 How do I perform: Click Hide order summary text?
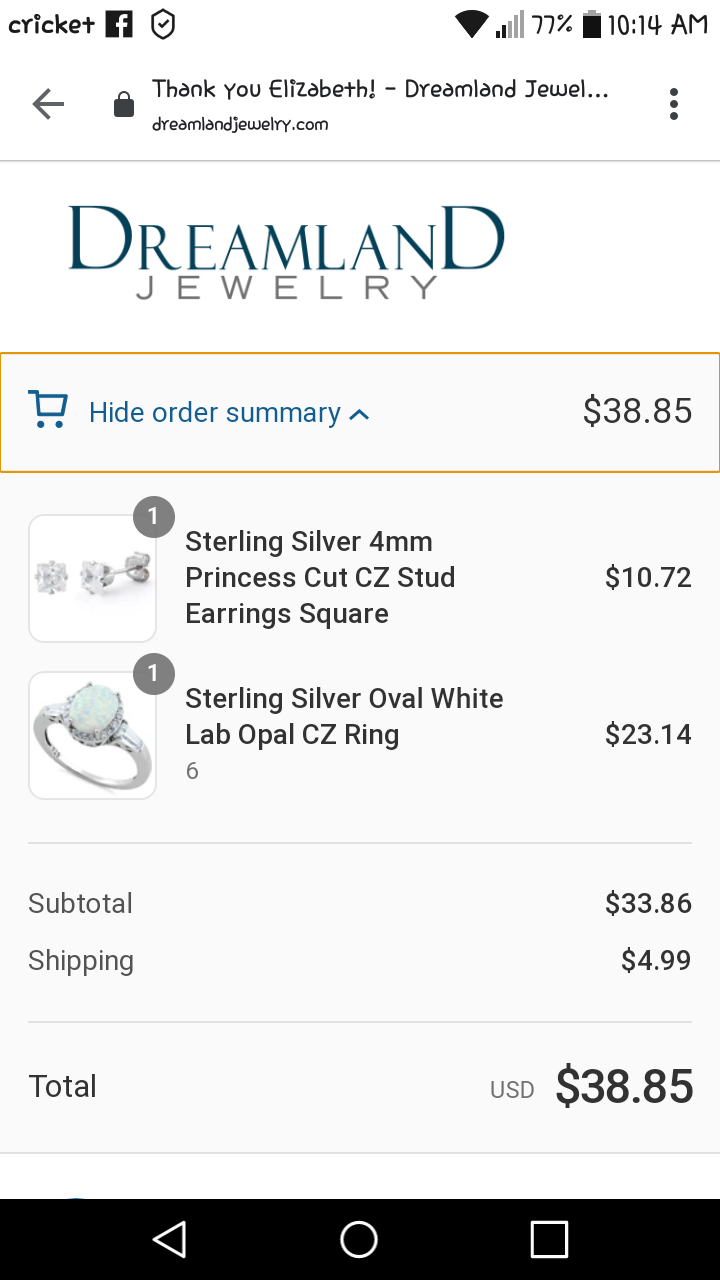tap(215, 412)
